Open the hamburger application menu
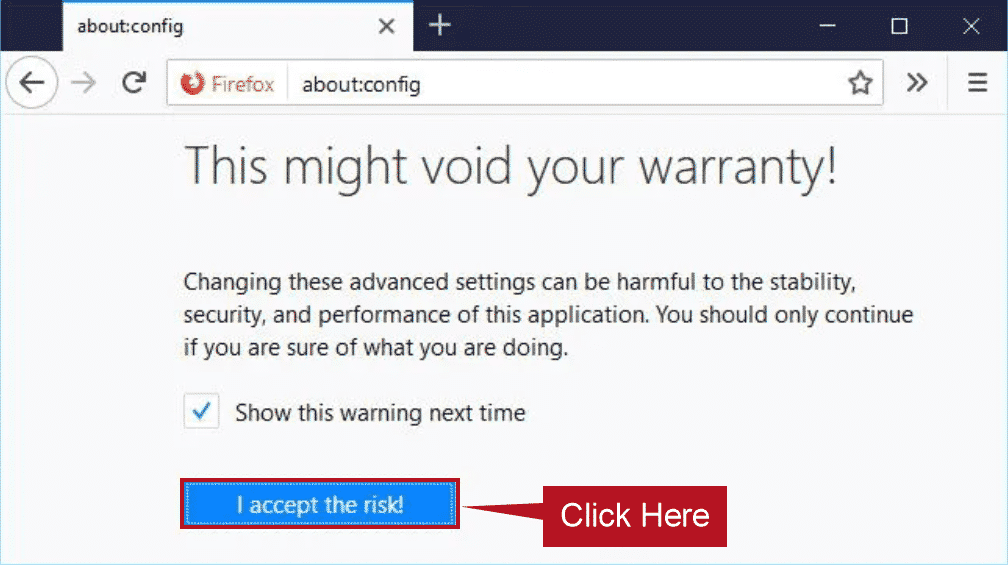1008x565 pixels. click(x=977, y=82)
